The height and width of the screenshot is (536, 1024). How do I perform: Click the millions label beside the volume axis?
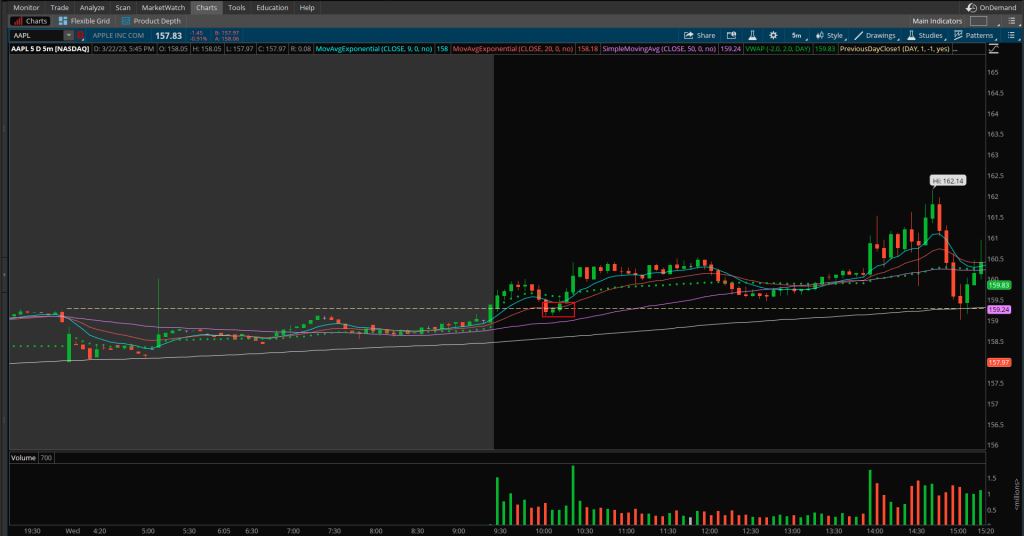(1016, 494)
